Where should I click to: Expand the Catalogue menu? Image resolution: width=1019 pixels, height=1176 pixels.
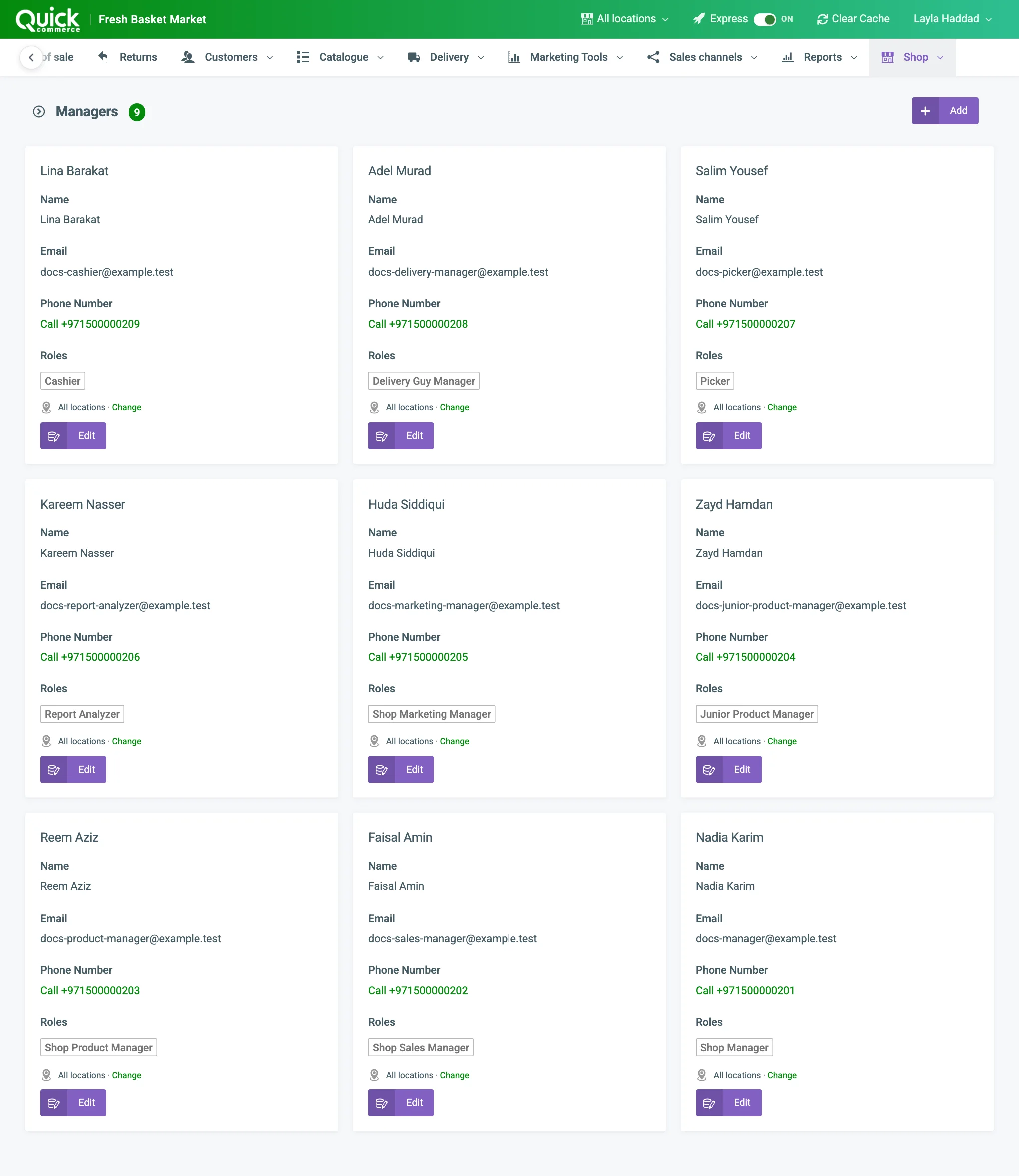(x=341, y=57)
